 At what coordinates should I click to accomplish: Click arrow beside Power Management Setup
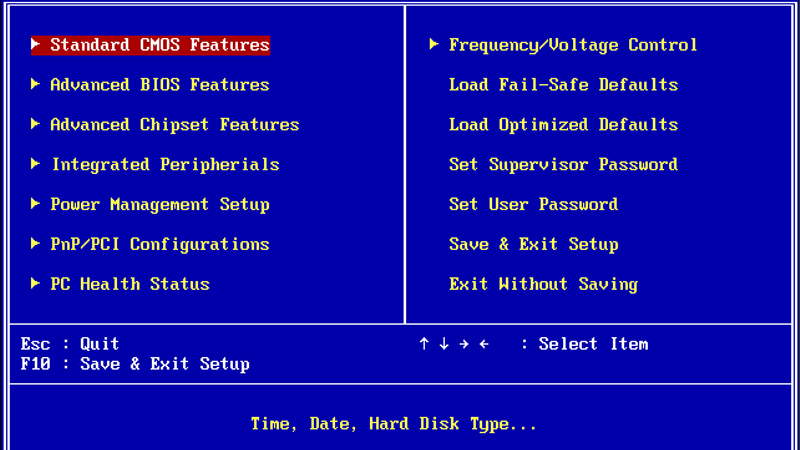click(x=35, y=204)
